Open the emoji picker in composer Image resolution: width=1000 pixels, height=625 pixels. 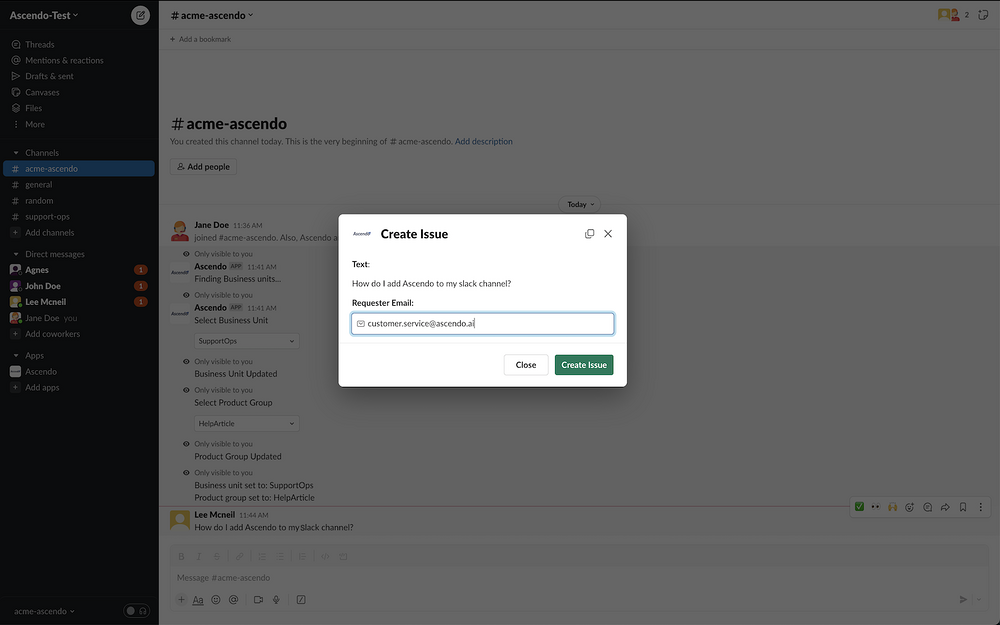click(x=216, y=599)
